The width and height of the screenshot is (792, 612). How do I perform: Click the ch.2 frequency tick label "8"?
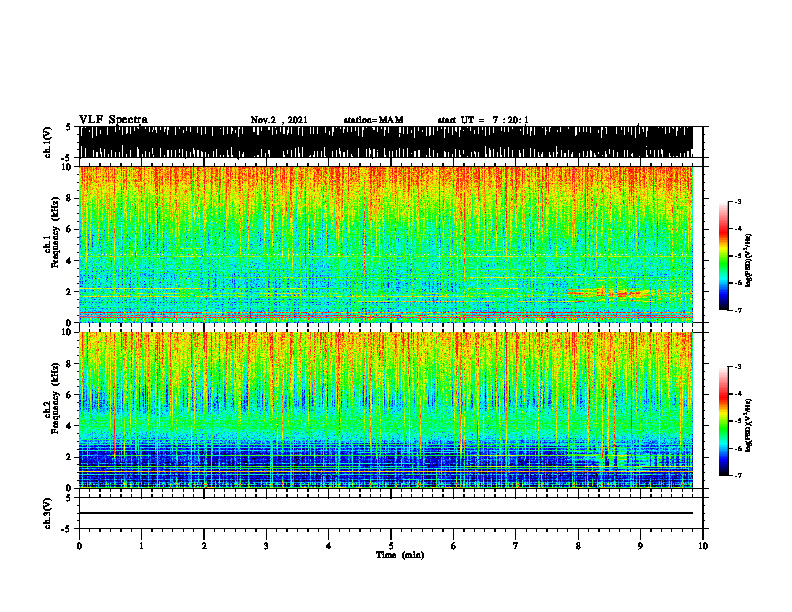[x=70, y=364]
